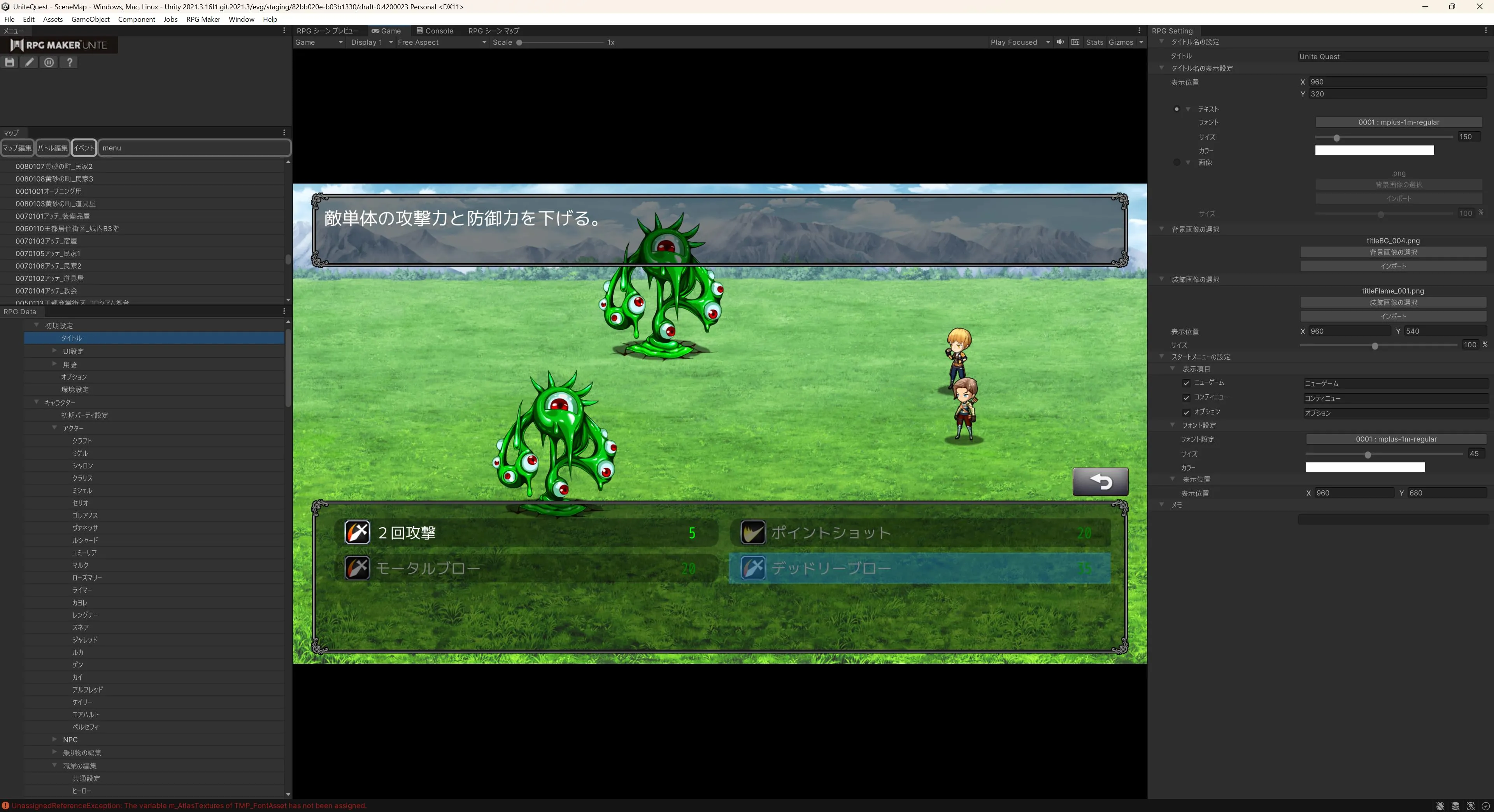Click the 2回攻撃 skill icon
This screenshot has height=812, width=1494.
pos(357,533)
